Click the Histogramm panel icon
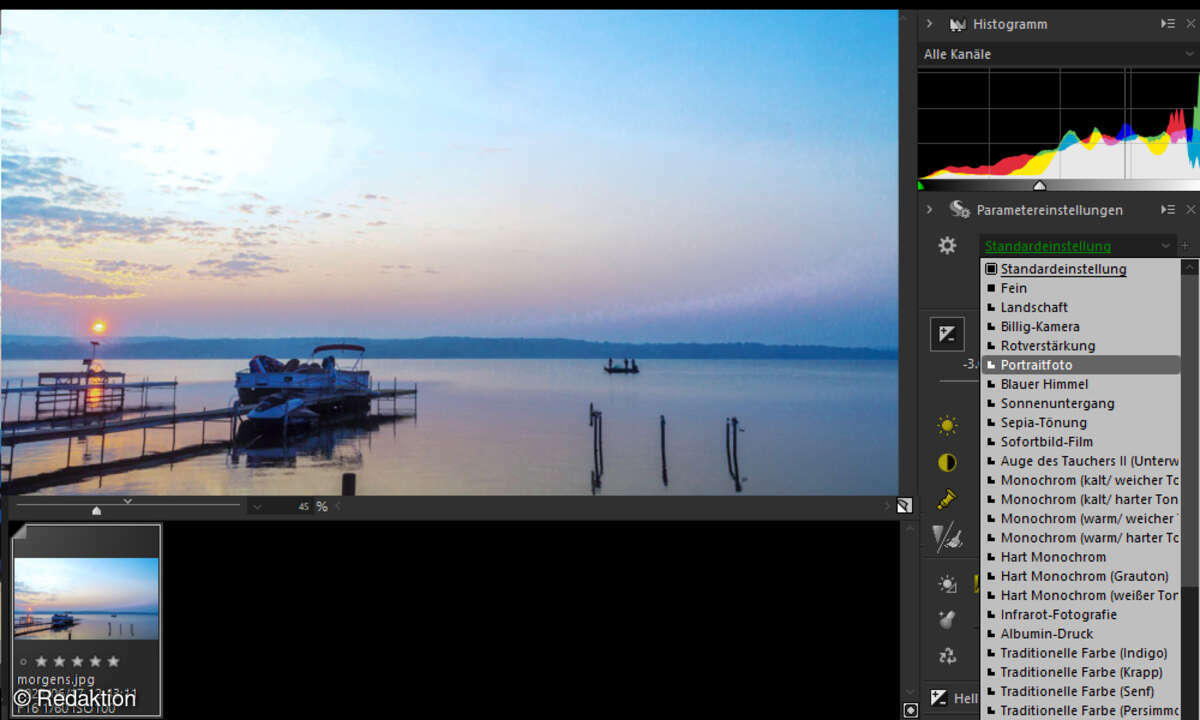This screenshot has height=720, width=1200. coord(958,24)
